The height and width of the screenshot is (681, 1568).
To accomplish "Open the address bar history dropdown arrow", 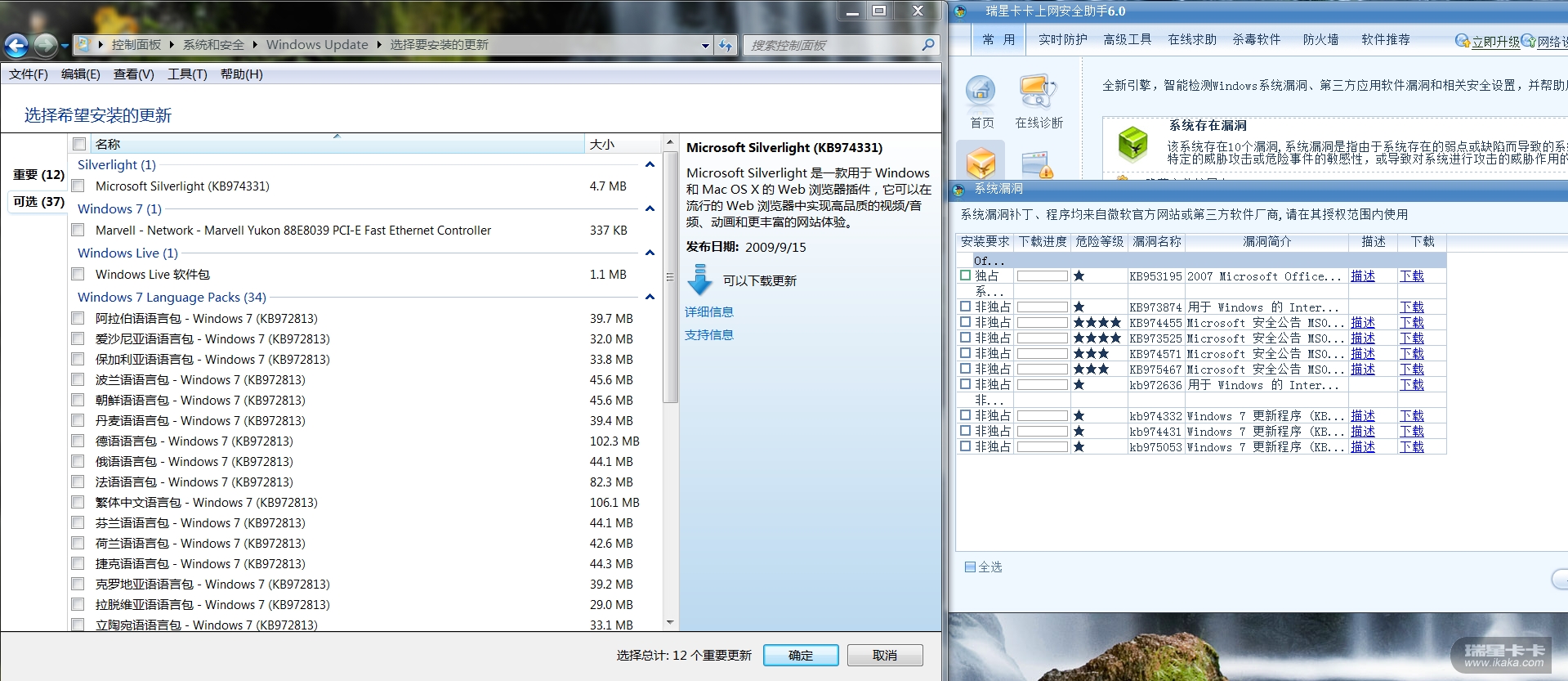I will 705,46.
